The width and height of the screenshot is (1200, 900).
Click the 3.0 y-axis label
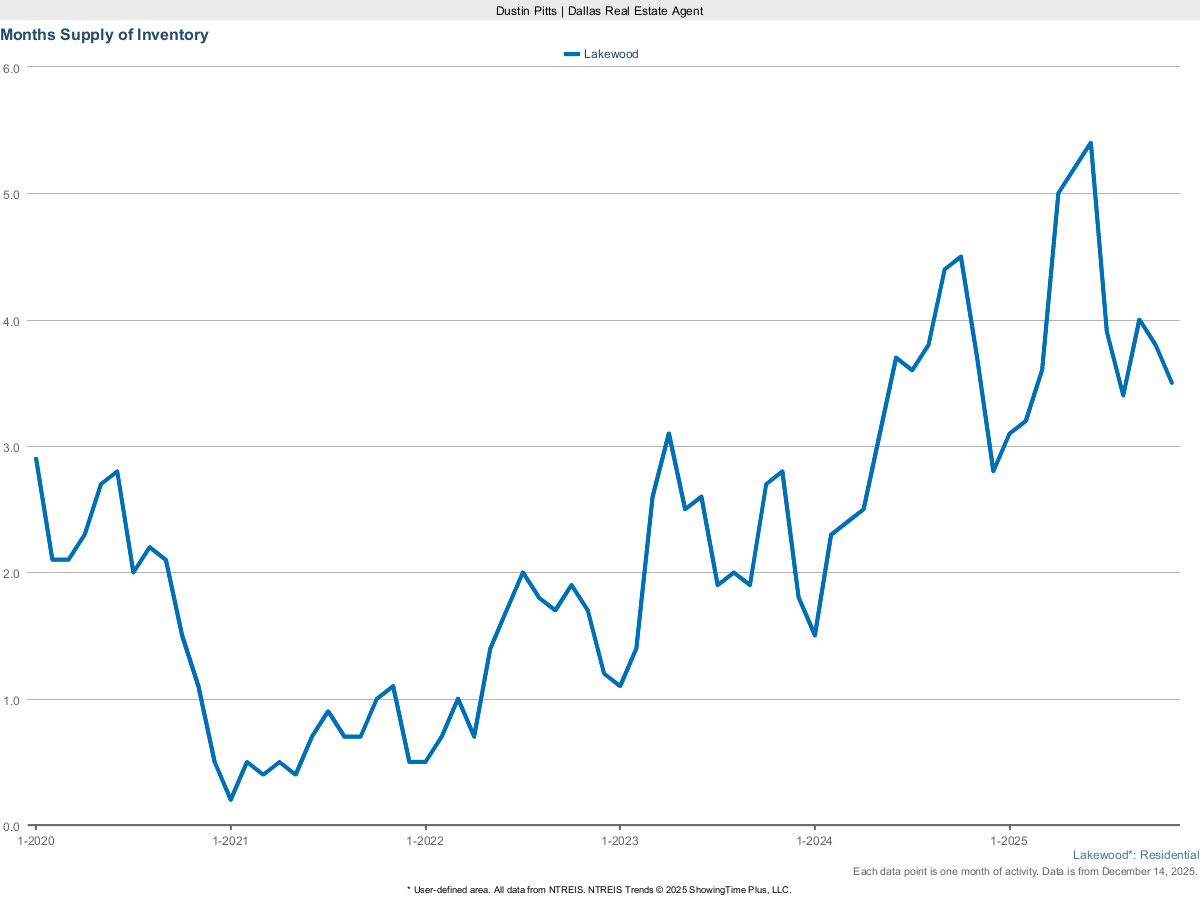tap(11, 447)
